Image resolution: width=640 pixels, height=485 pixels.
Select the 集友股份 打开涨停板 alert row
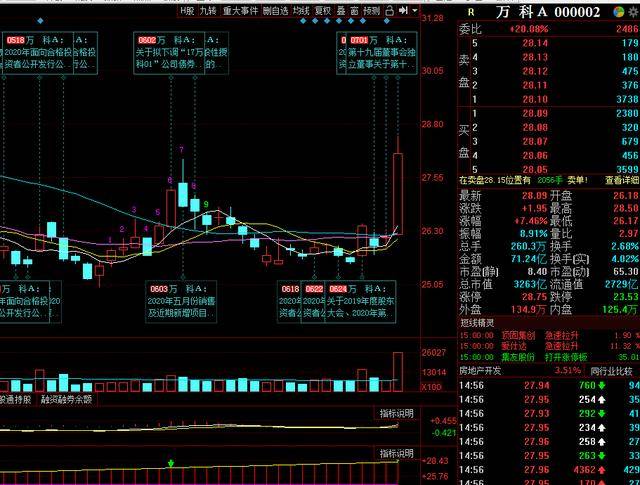click(549, 357)
